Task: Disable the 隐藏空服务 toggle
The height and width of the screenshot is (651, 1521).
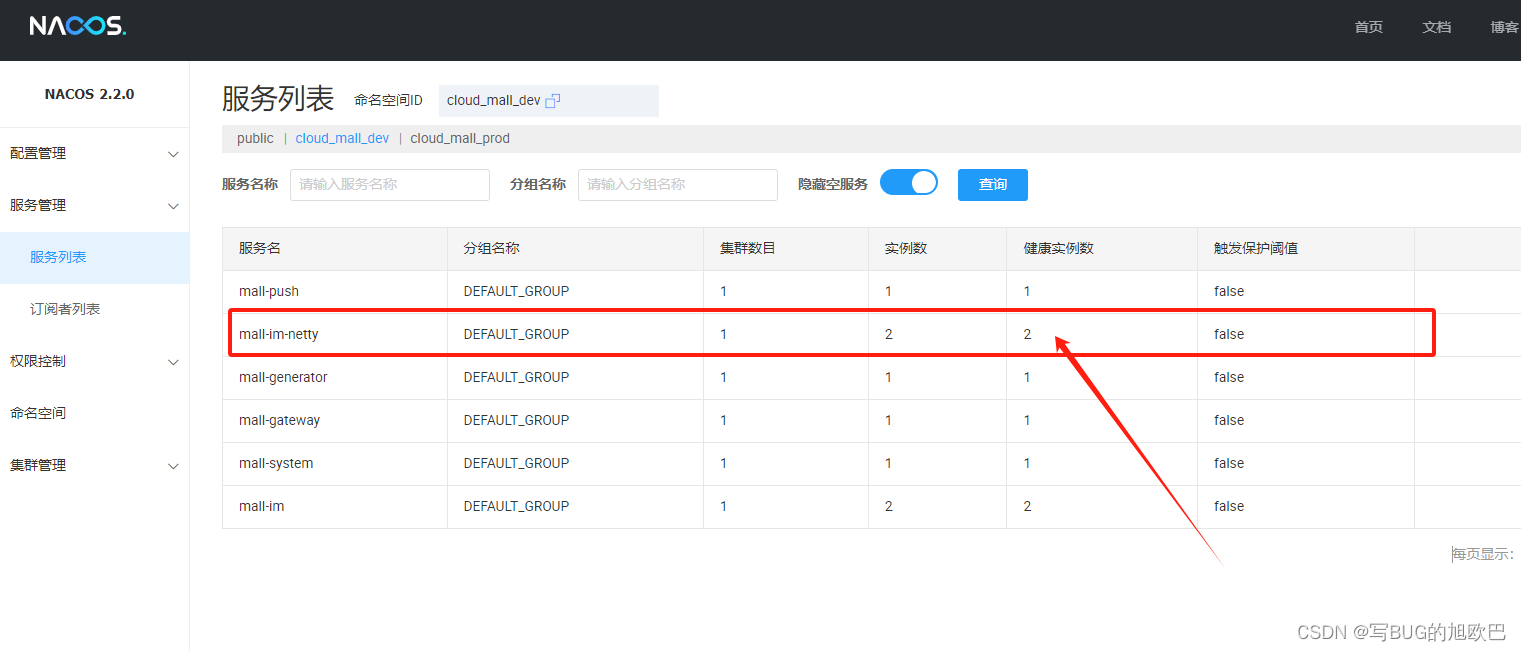Action: point(908,182)
